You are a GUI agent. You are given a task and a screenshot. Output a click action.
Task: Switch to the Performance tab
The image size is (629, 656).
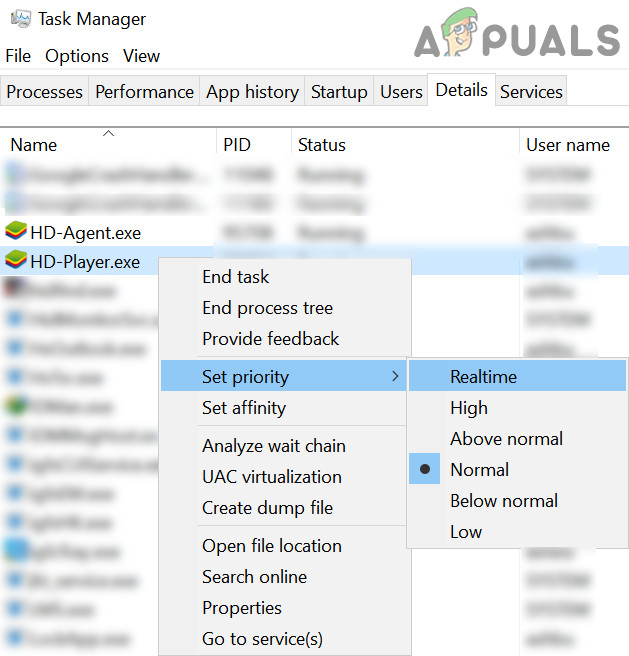144,91
